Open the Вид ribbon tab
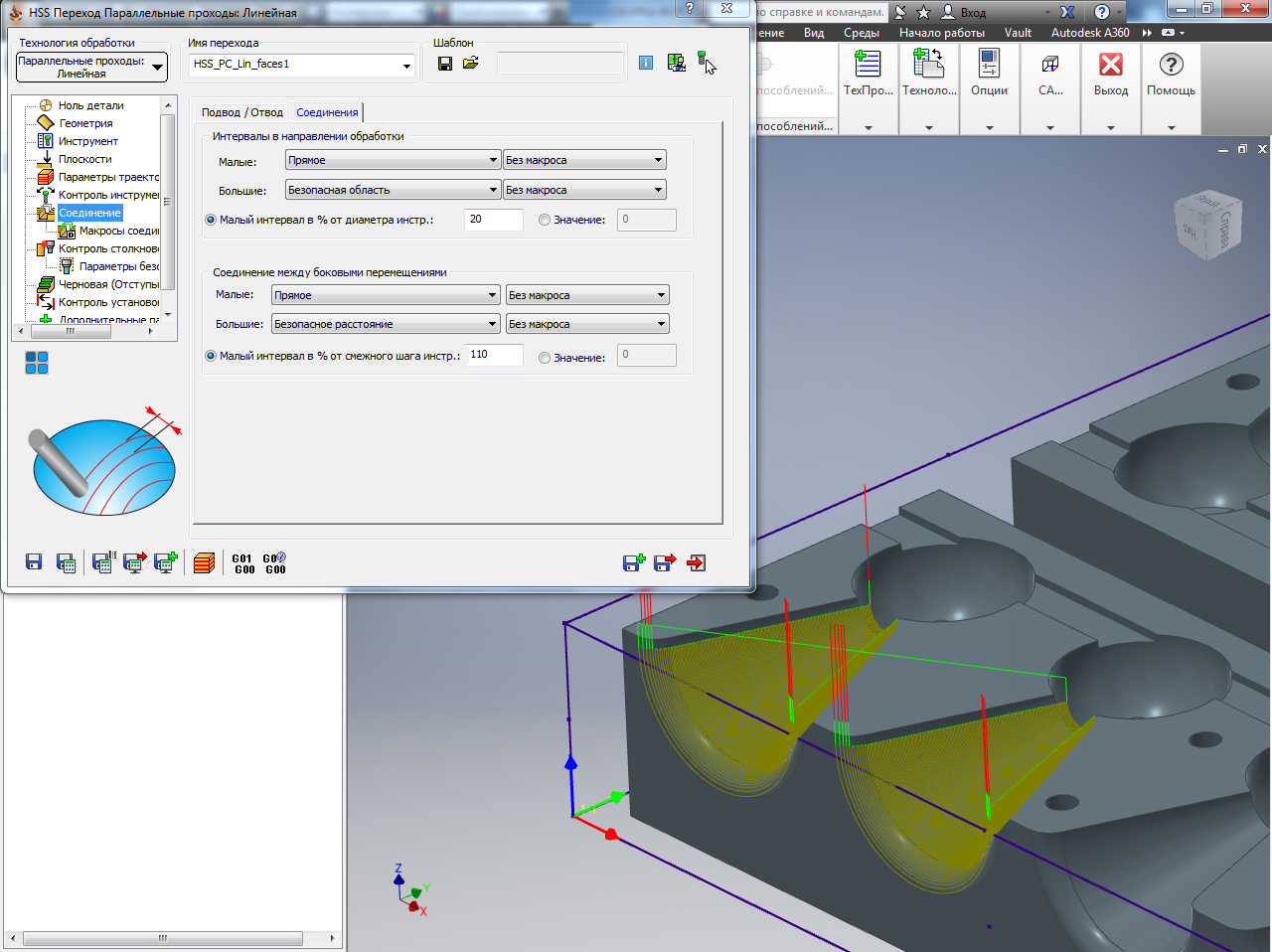This screenshot has width=1272, height=952. point(814,33)
